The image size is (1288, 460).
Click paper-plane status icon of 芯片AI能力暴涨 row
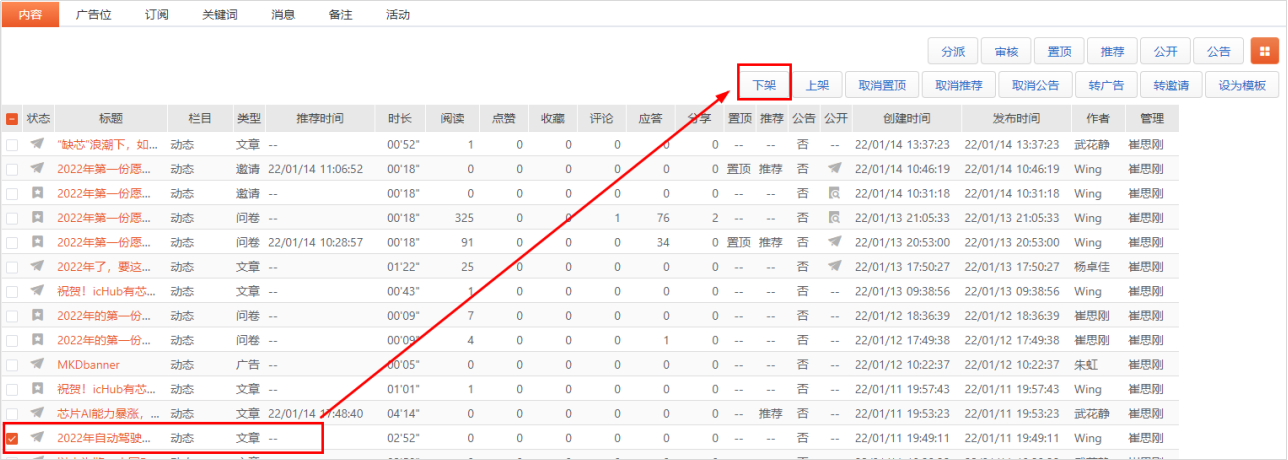[37, 413]
